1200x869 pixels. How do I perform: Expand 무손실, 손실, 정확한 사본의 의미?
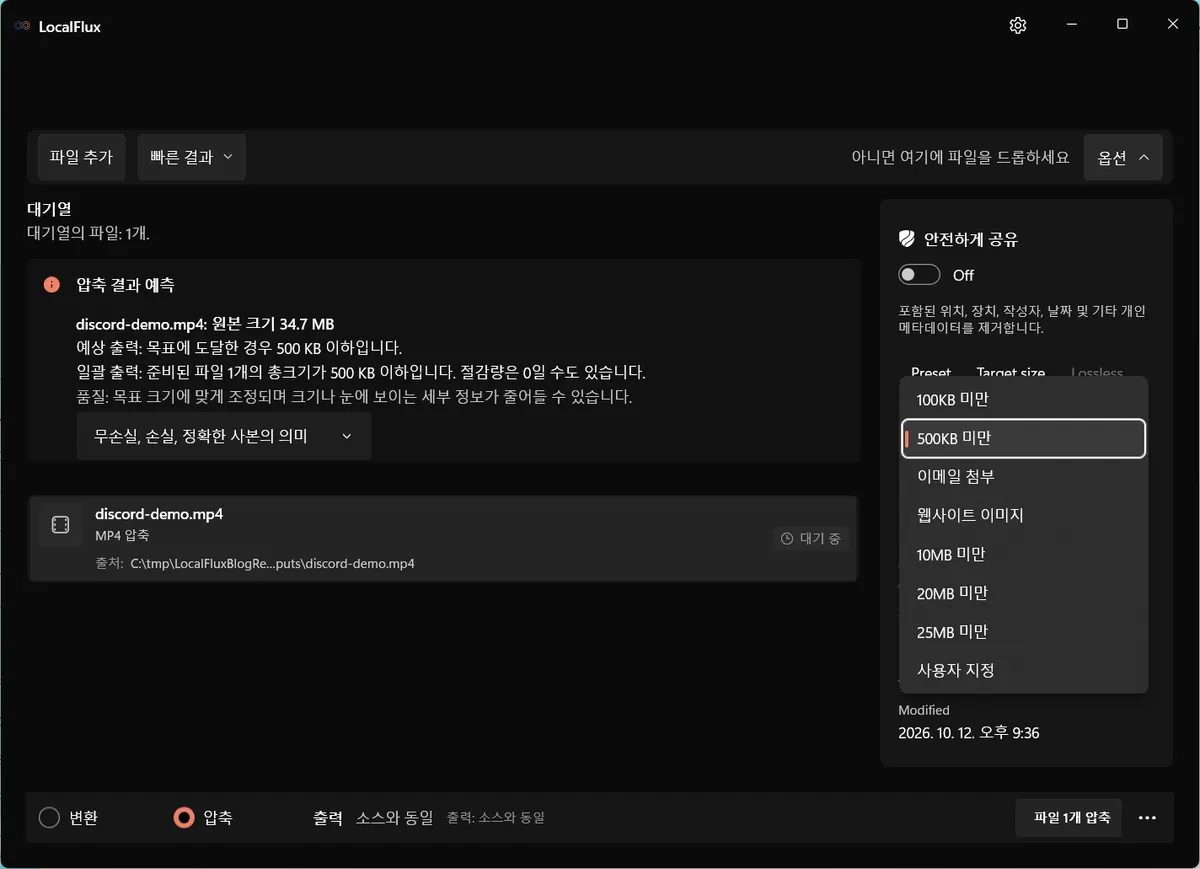pyautogui.click(x=224, y=436)
